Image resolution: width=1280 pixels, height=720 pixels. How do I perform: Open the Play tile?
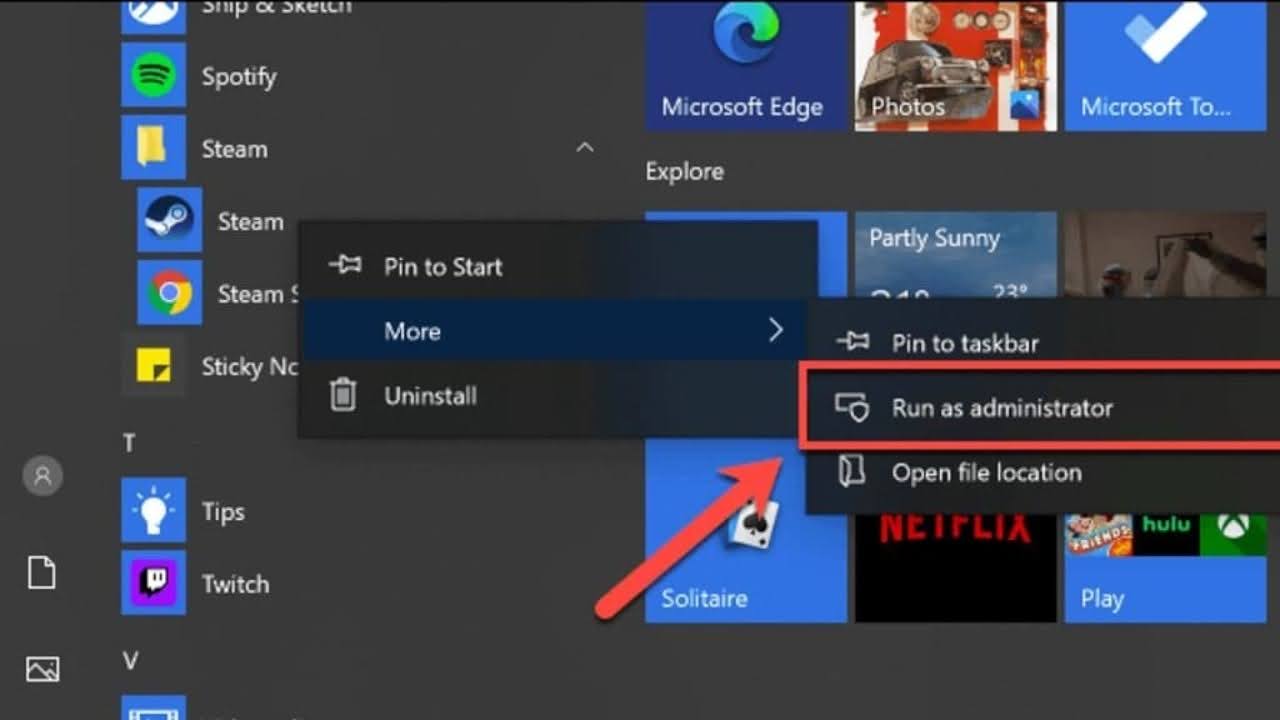tap(1165, 567)
